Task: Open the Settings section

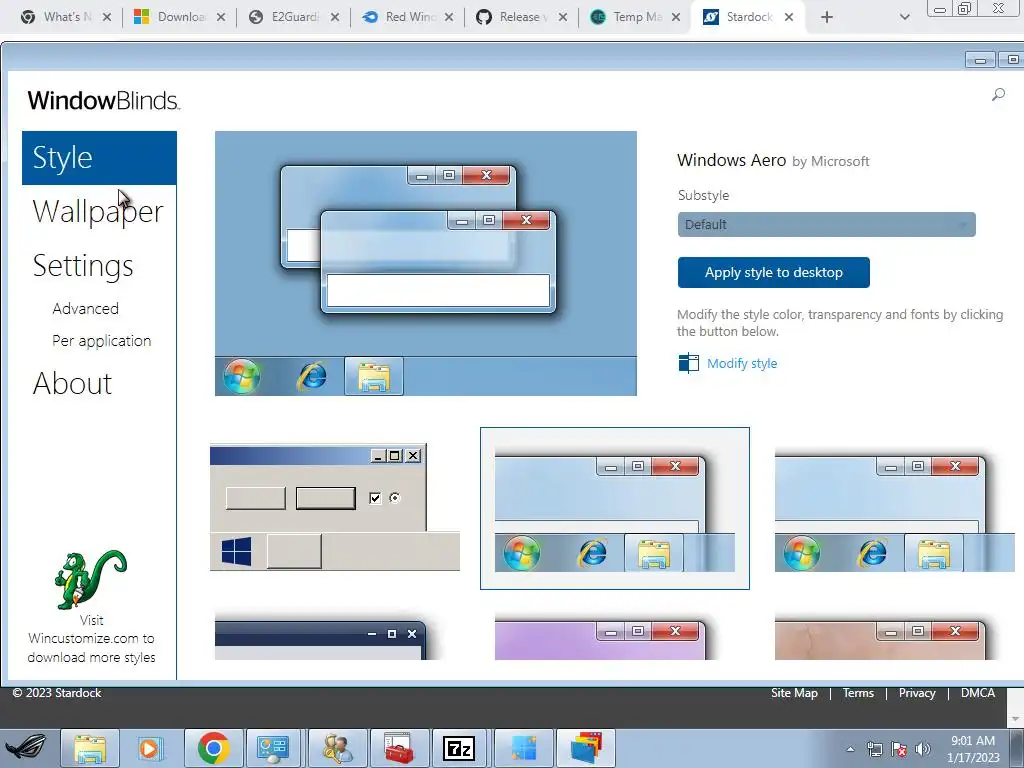Action: click(83, 266)
